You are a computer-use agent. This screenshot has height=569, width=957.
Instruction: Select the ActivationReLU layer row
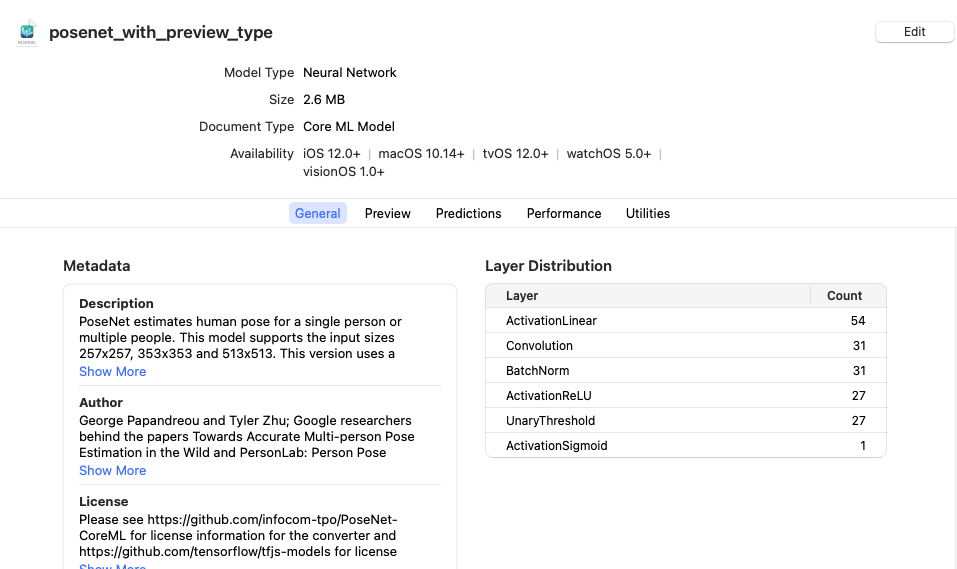[685, 396]
